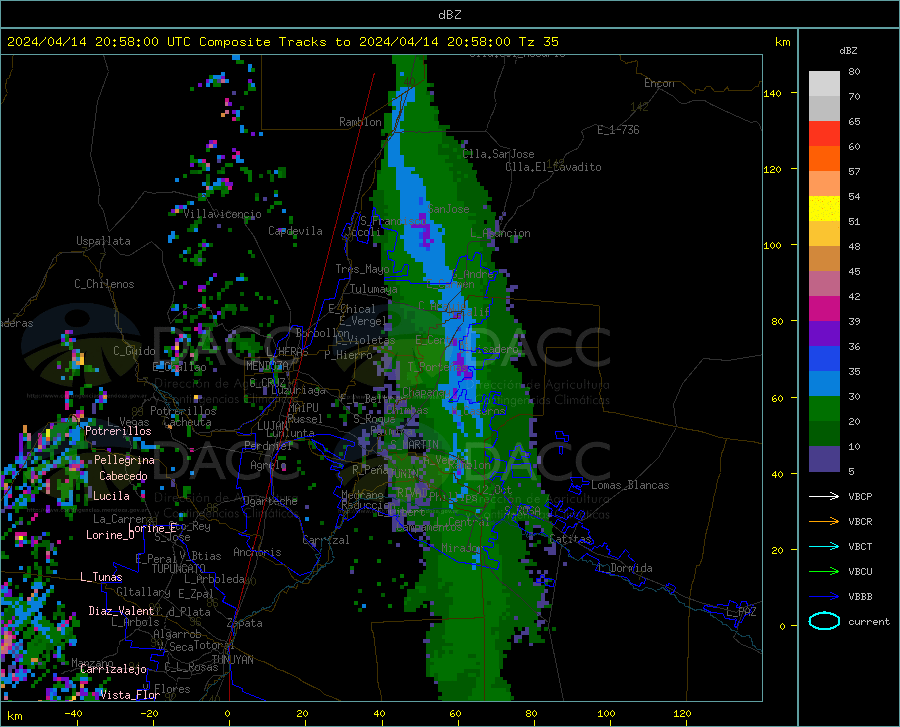Select the yellow 54 dBZ legend swatch
The image size is (900, 727).
coord(824,209)
